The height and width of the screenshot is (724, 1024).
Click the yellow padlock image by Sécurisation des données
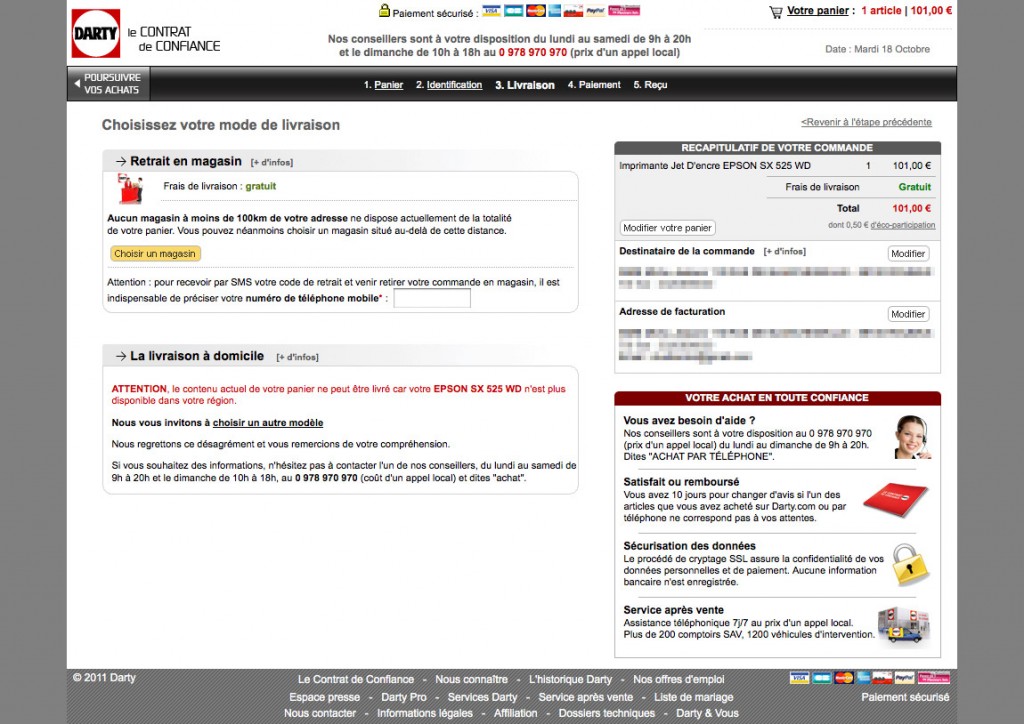pos(910,564)
